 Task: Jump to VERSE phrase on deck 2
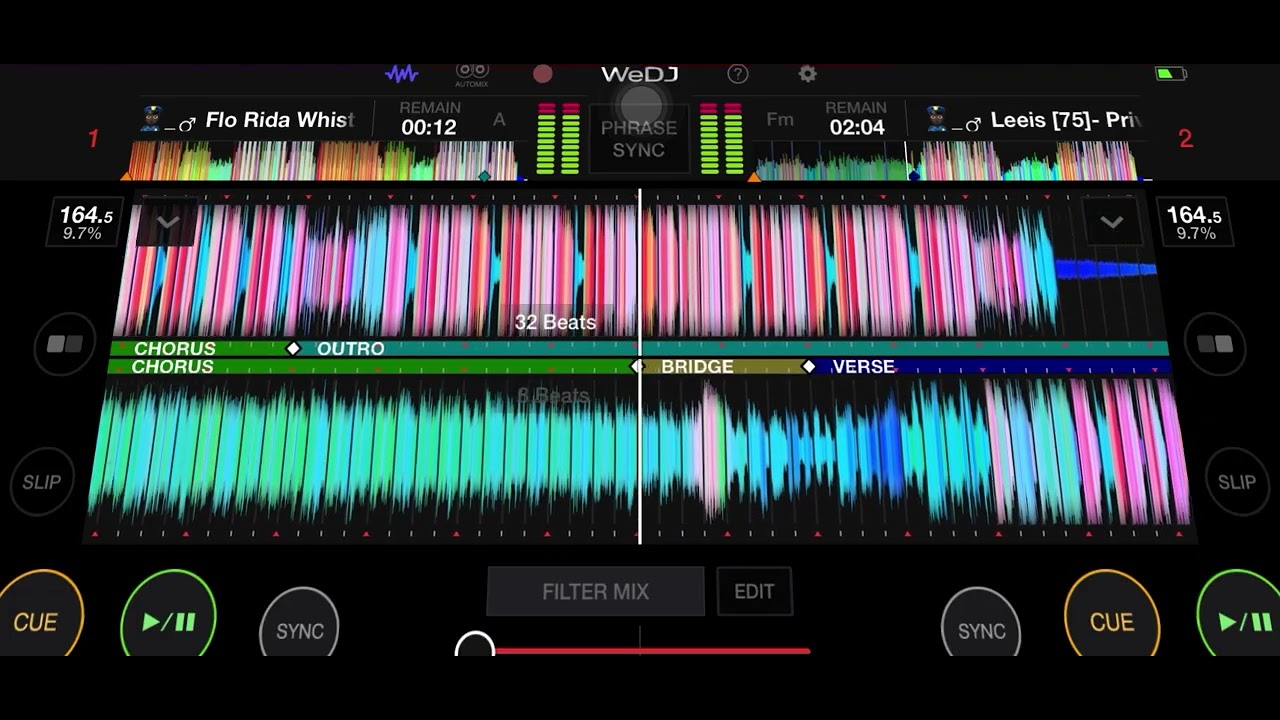point(863,367)
